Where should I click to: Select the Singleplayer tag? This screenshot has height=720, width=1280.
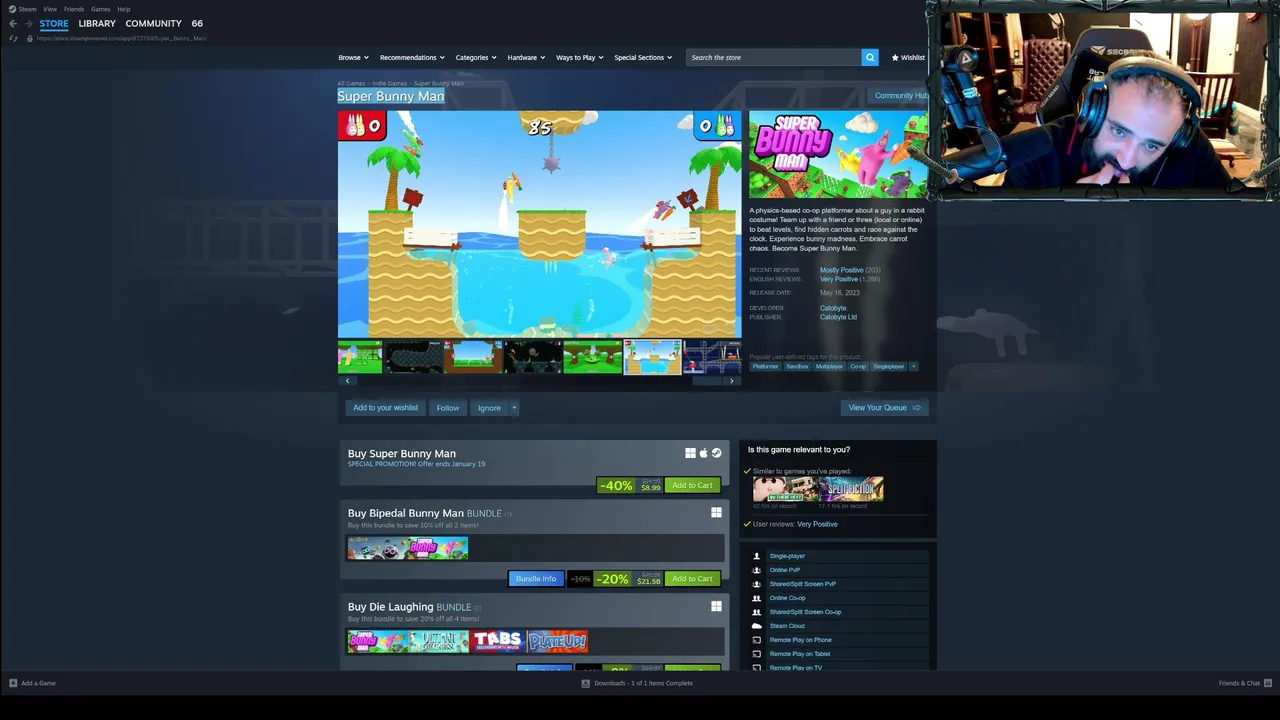tap(888, 366)
